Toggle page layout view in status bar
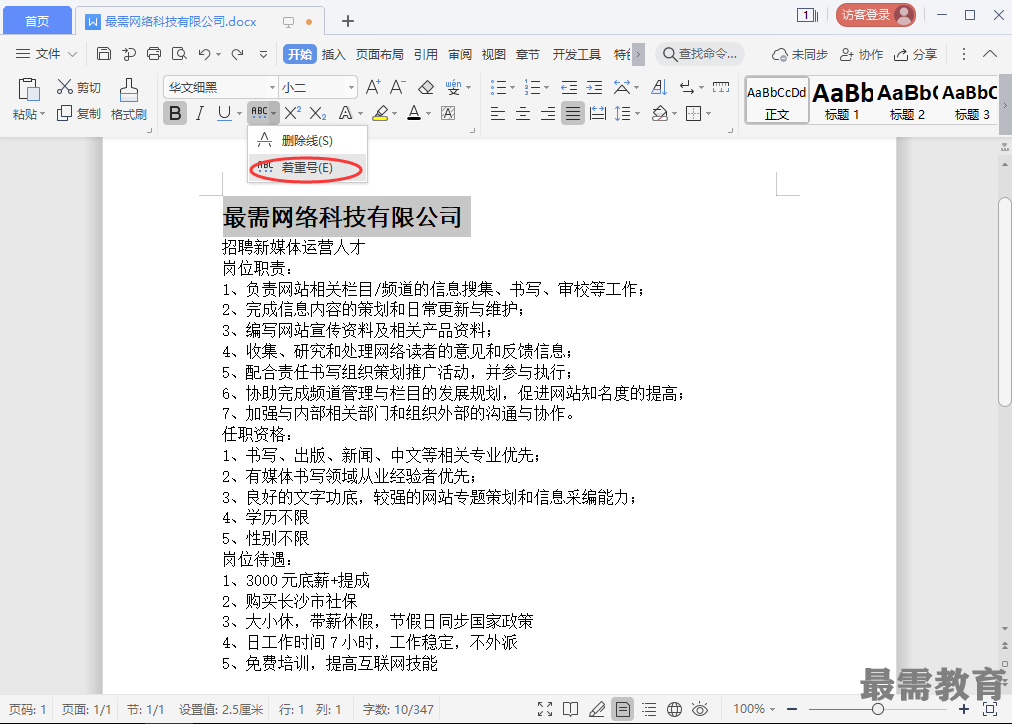The height and width of the screenshot is (724, 1012). point(623,709)
